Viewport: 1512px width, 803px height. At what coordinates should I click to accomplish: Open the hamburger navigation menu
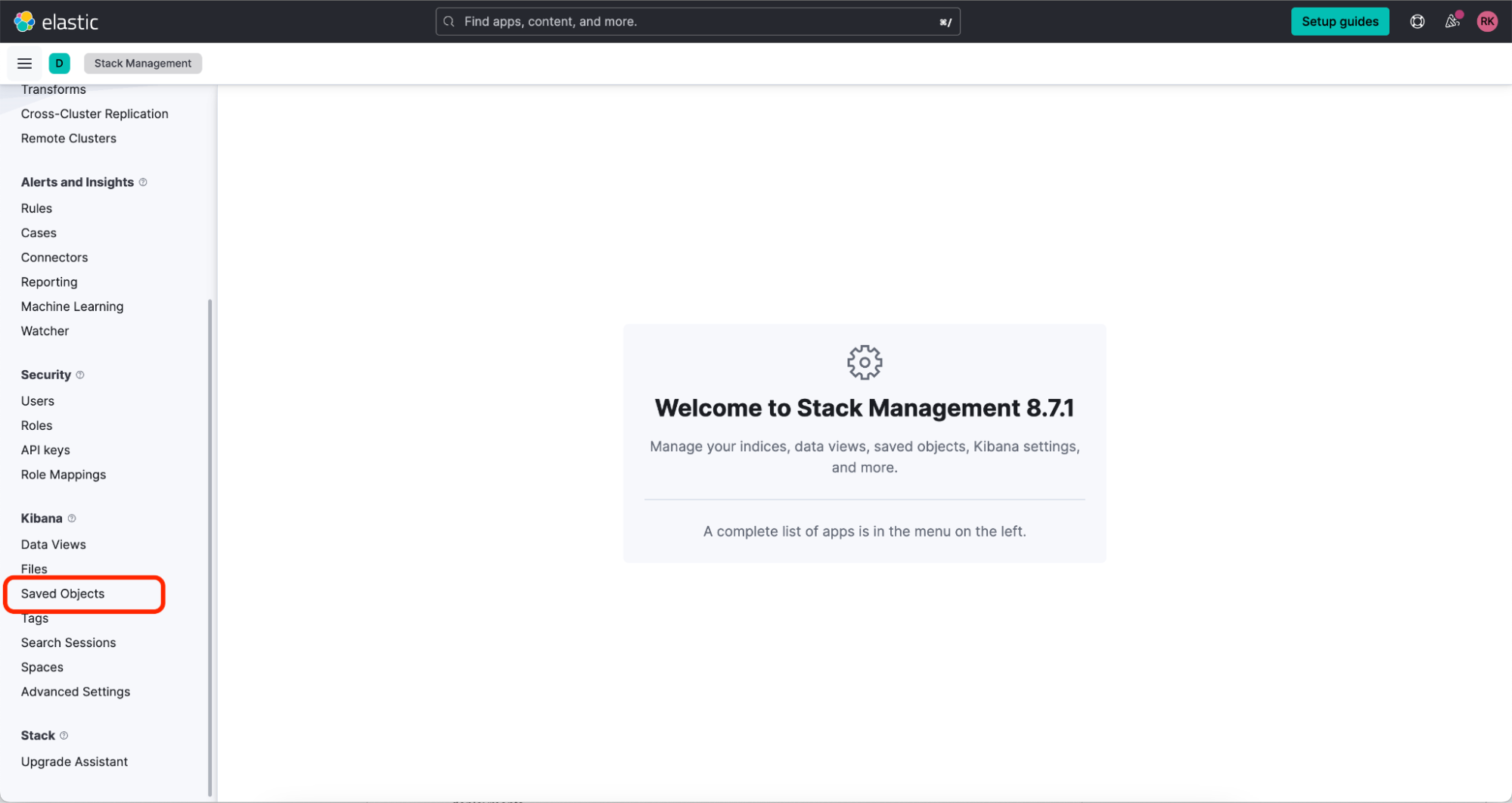pos(24,64)
